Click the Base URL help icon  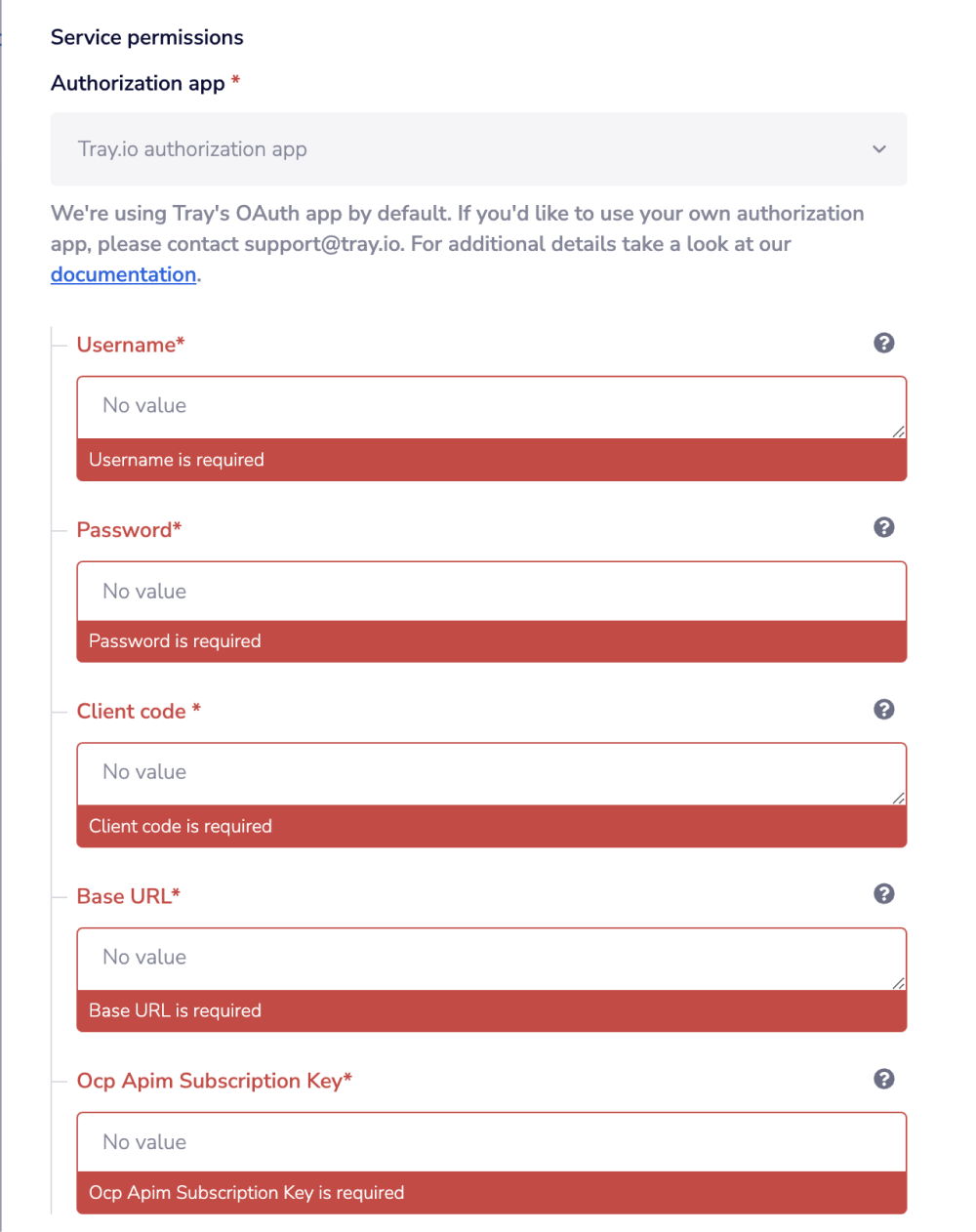[x=884, y=893]
